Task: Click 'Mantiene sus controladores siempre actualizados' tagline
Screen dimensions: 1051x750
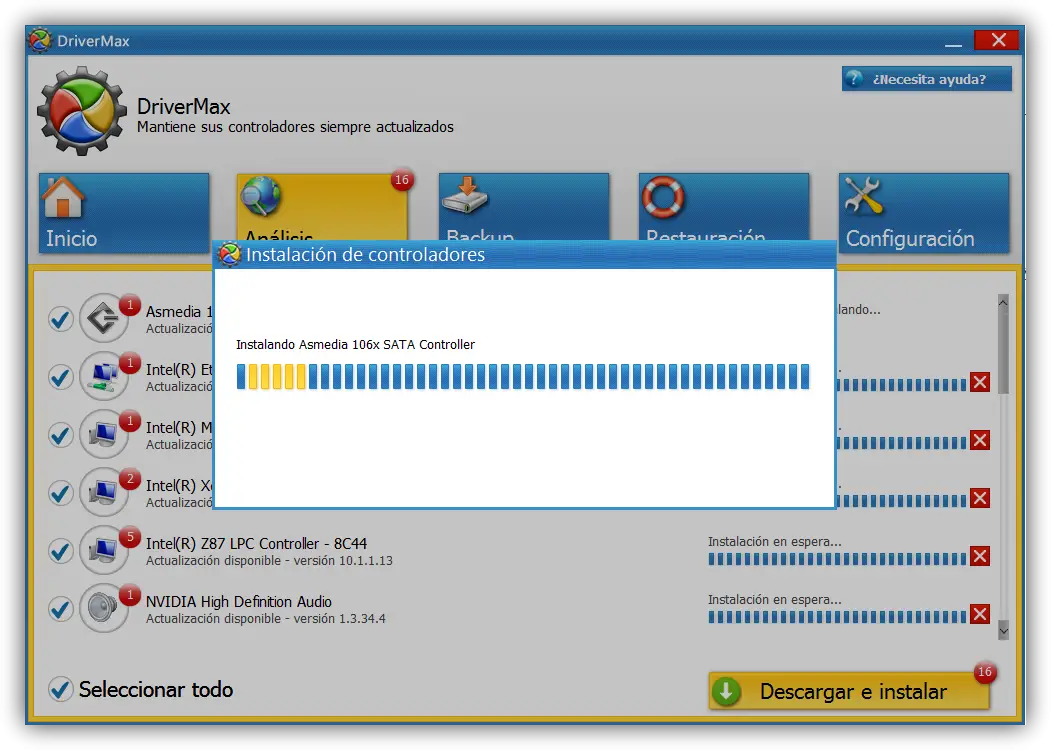Action: 295,127
